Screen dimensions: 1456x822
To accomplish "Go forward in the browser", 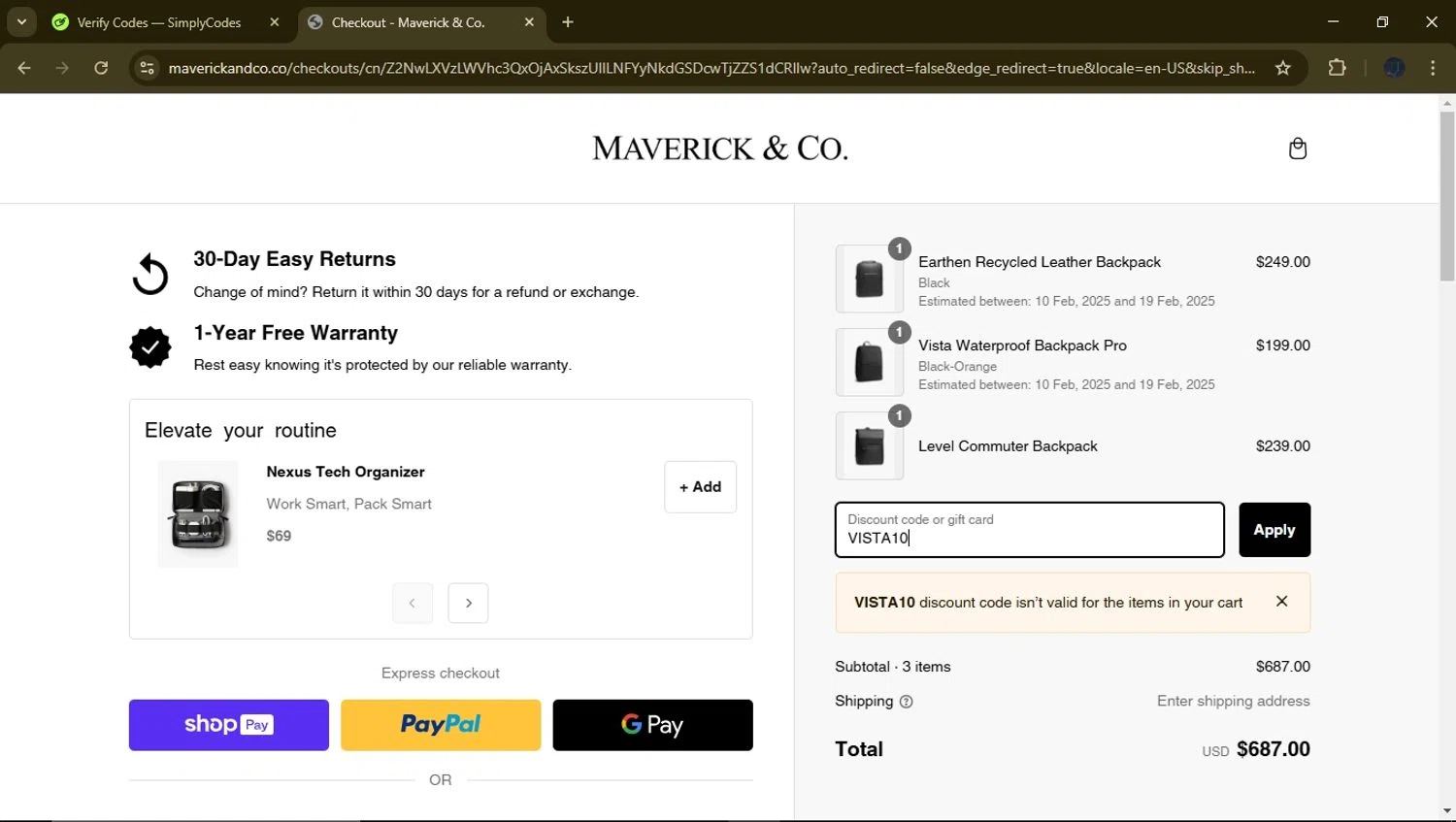I will (62, 68).
